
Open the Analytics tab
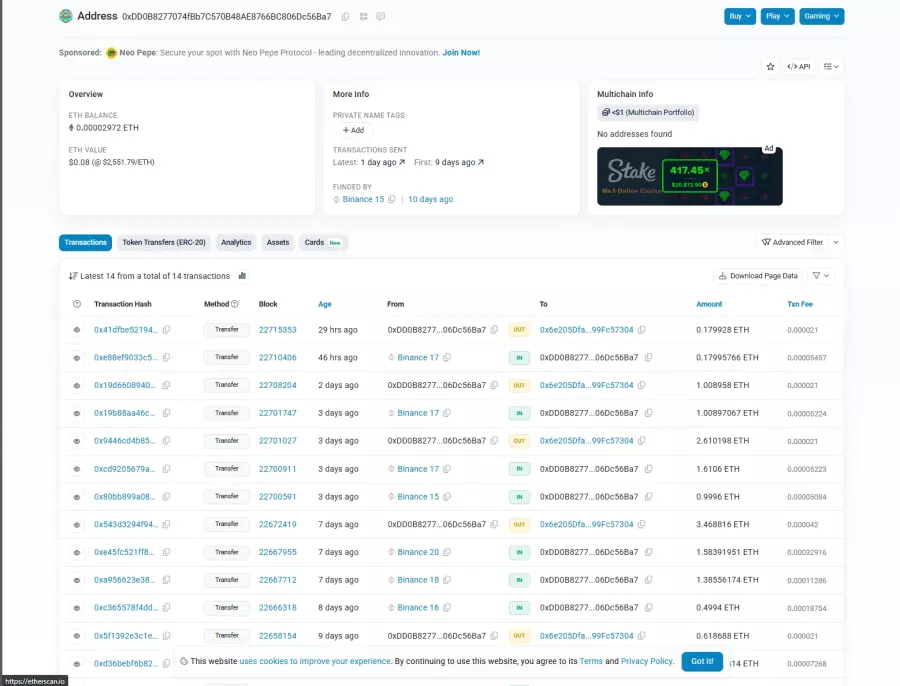click(236, 242)
